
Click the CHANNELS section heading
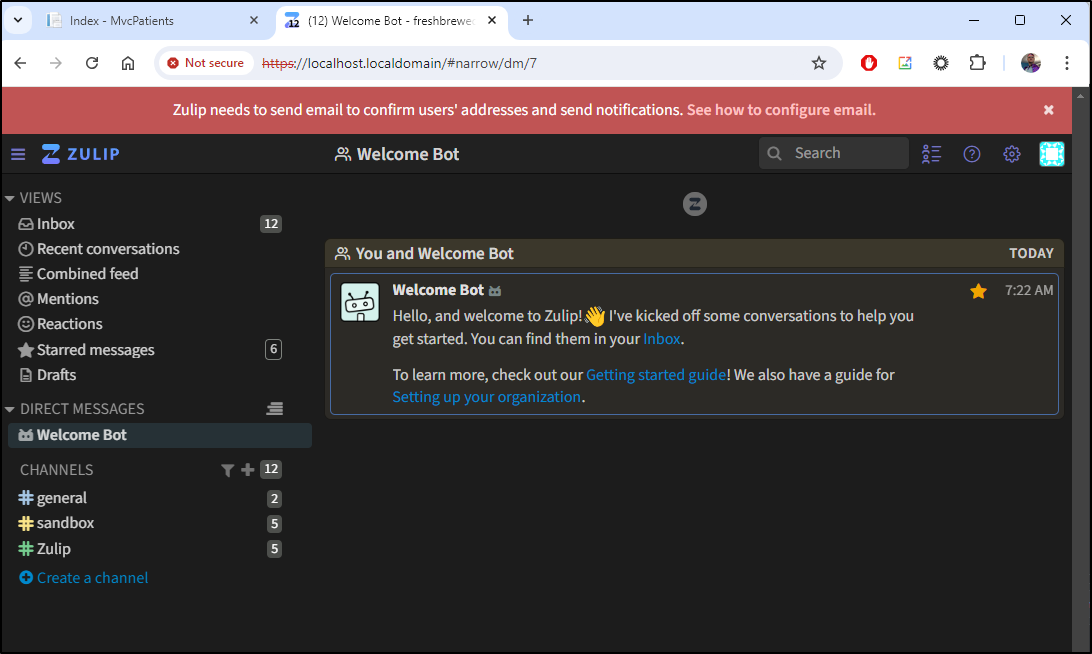56,470
